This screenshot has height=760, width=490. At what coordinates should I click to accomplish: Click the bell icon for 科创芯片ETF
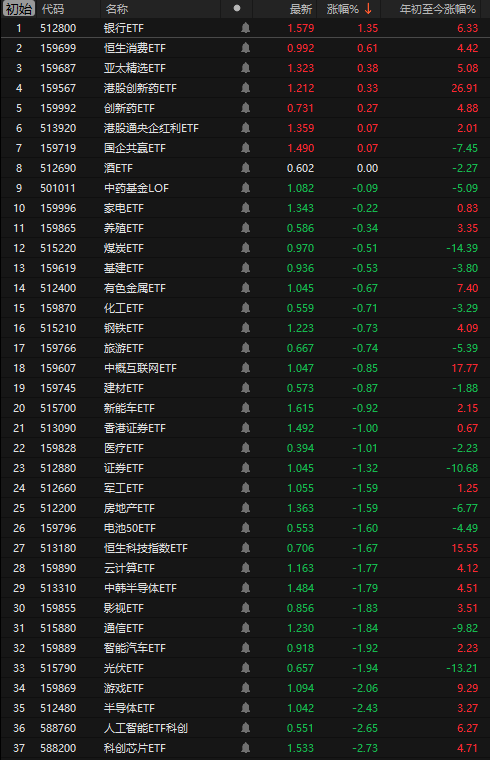246,748
